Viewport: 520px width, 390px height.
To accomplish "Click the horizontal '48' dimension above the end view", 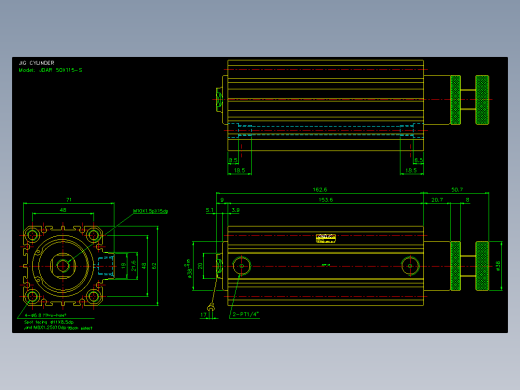I will click(63, 210).
